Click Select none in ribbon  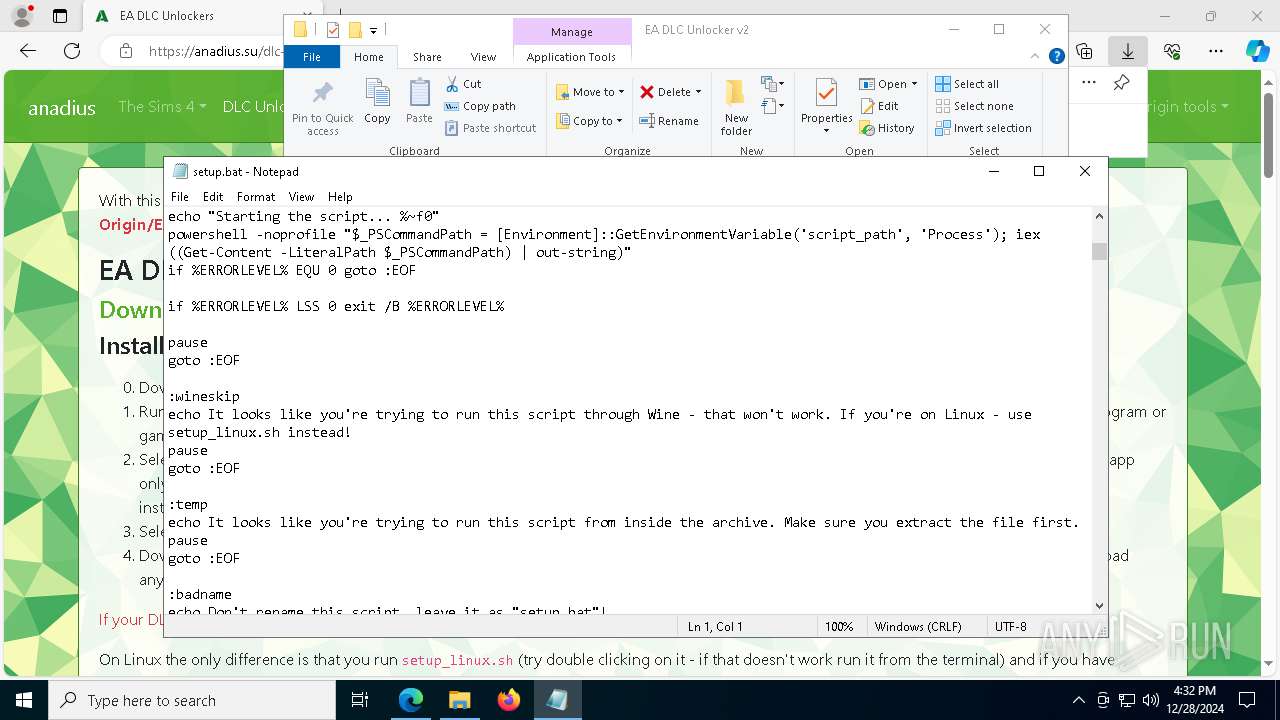point(974,106)
